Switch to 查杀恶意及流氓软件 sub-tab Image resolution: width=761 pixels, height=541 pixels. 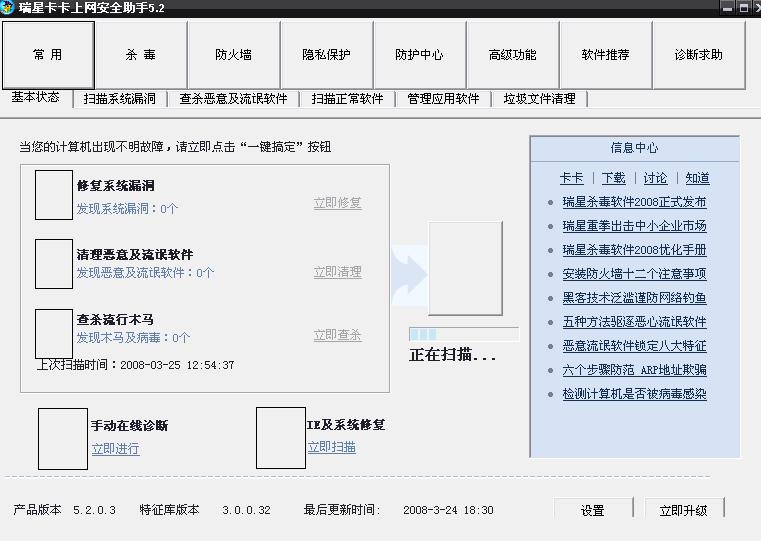click(x=233, y=99)
